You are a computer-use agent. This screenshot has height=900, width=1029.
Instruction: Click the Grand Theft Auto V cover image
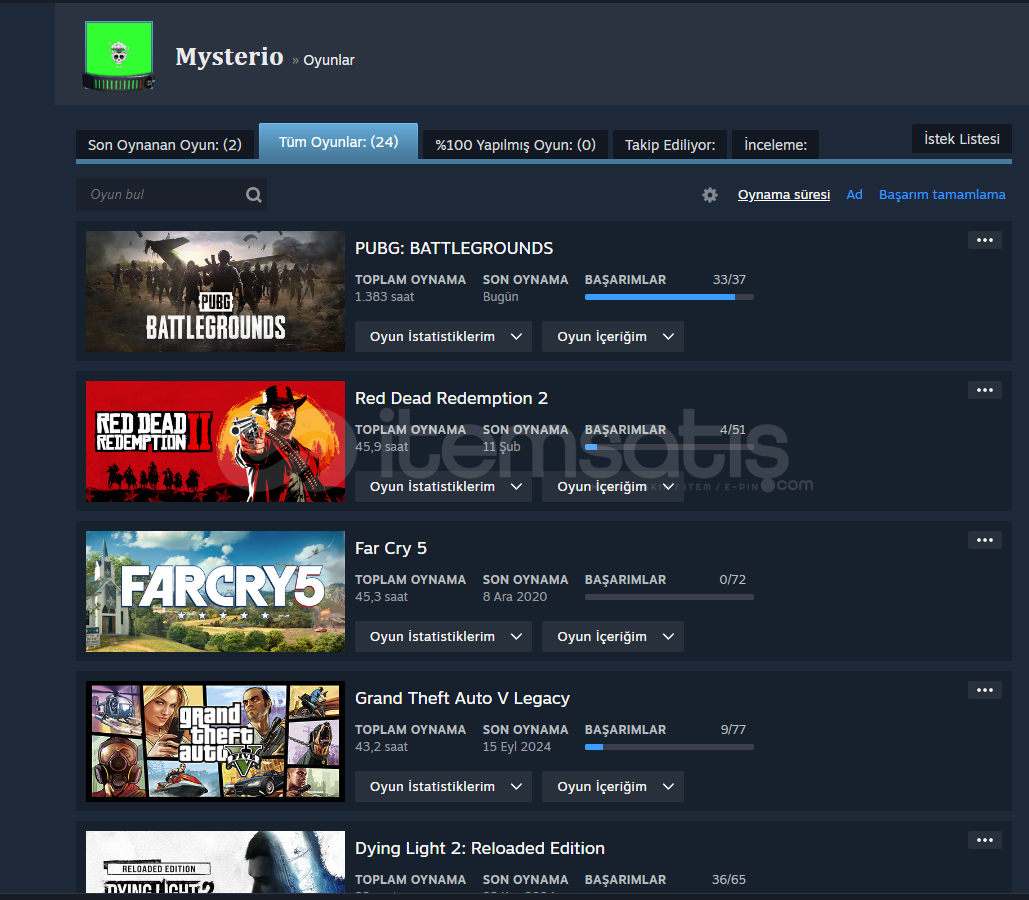point(215,741)
